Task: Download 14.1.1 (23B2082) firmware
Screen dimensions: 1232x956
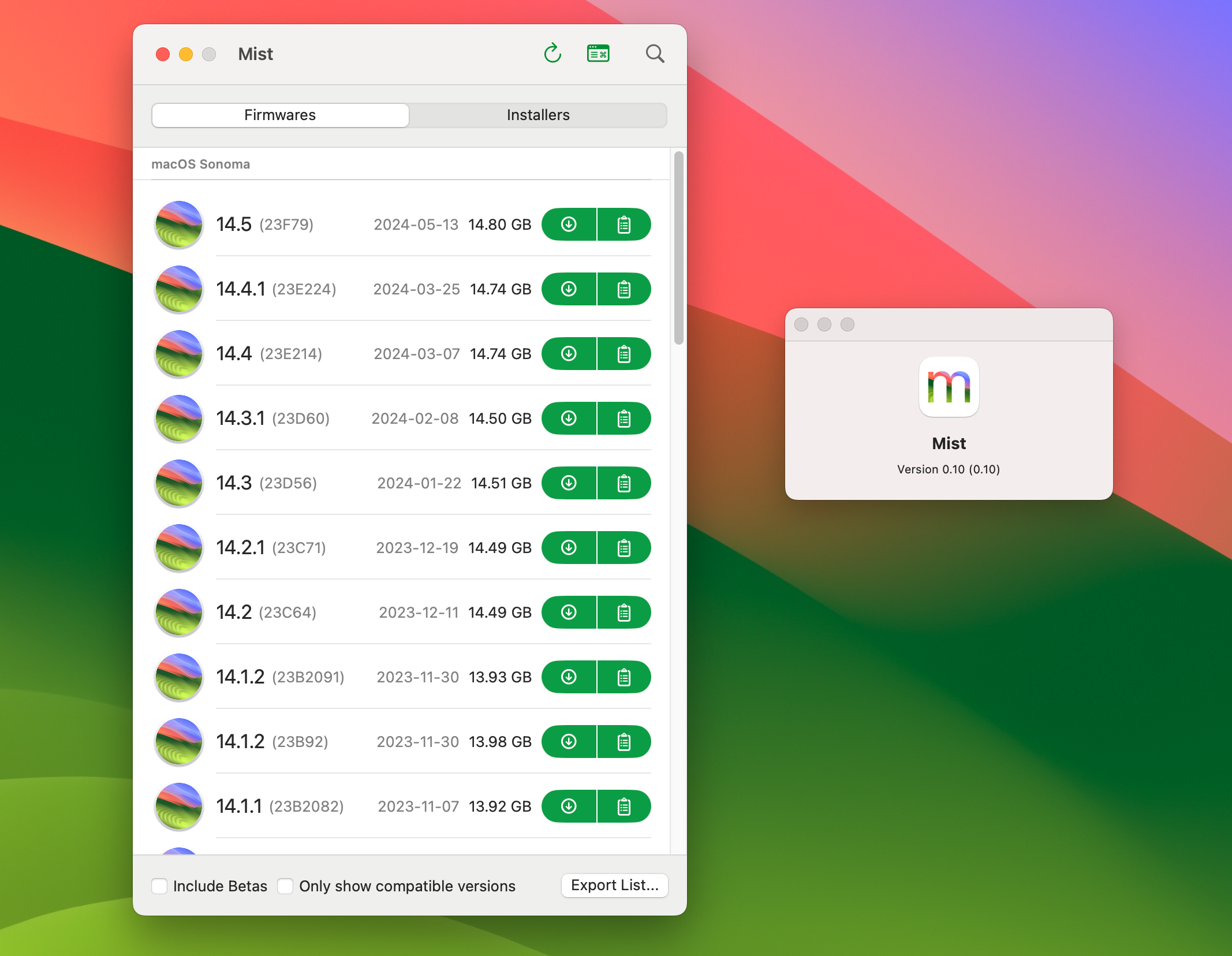Action: tap(569, 806)
